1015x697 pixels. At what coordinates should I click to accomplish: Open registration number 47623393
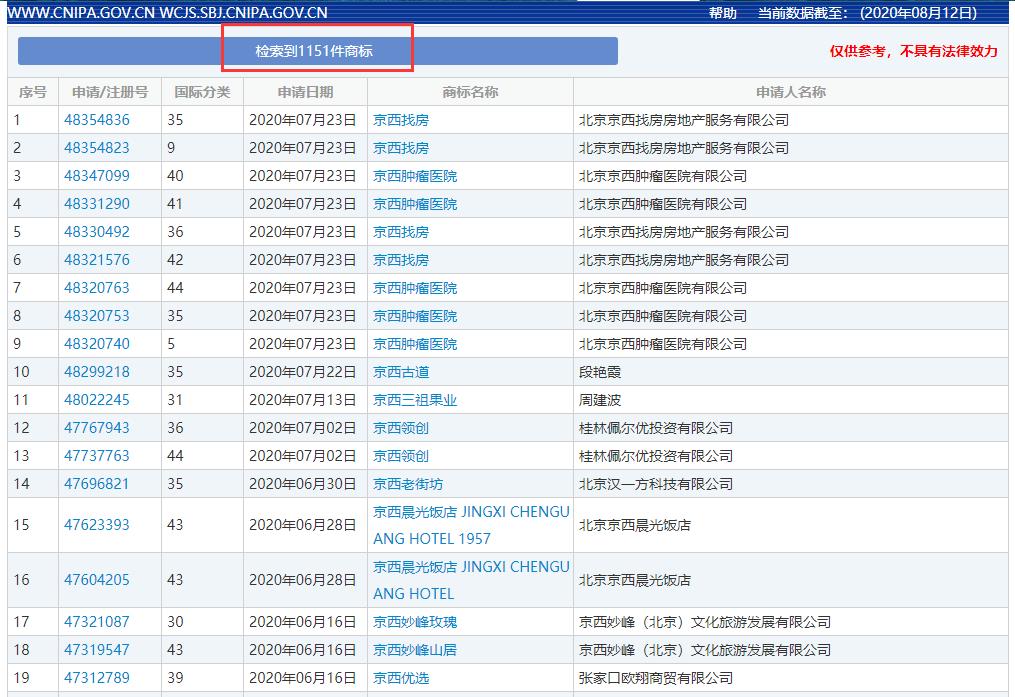tap(96, 525)
